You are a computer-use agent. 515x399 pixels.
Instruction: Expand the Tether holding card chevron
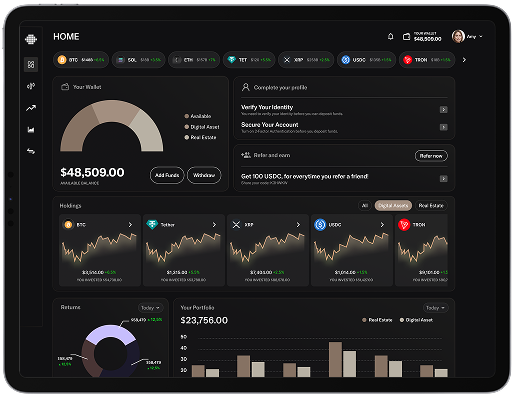tap(214, 225)
